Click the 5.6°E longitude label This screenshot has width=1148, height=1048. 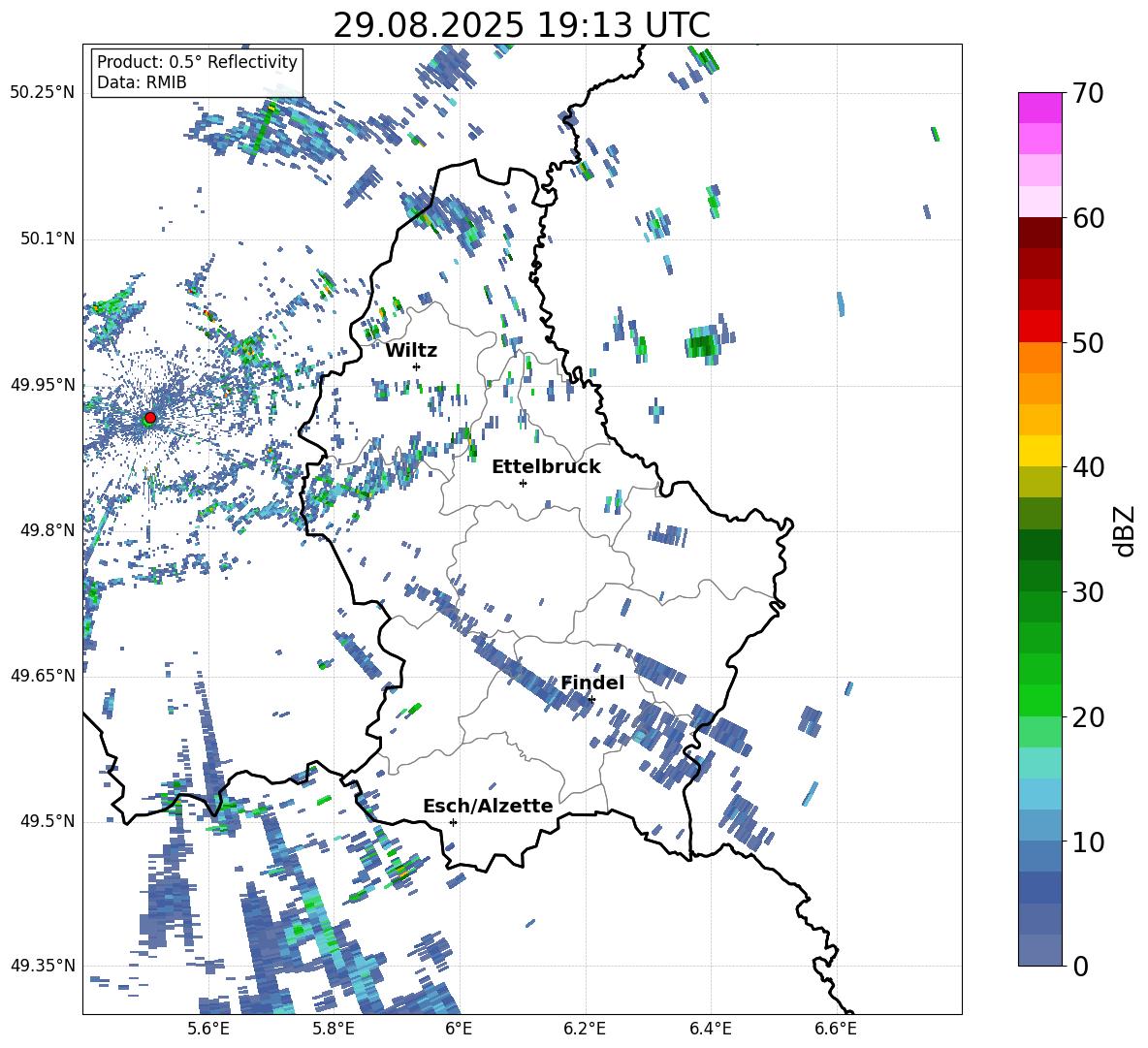coord(208,1029)
